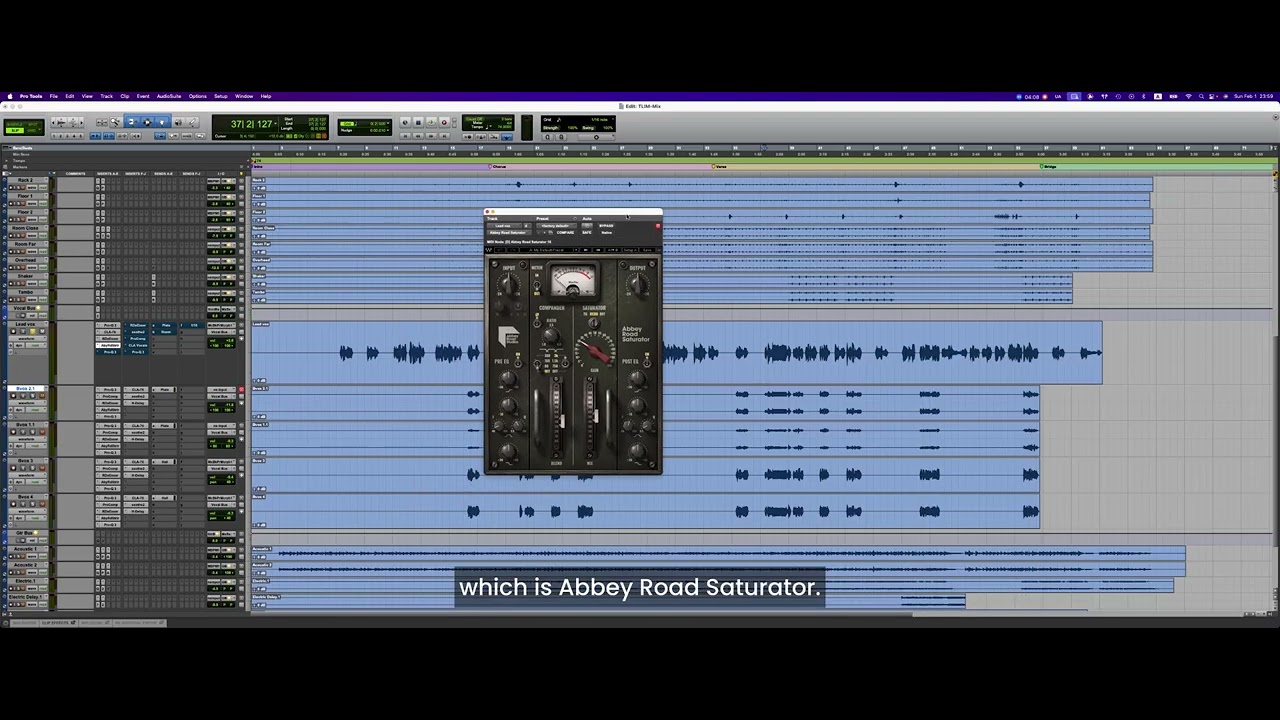Select the Scrubber tool in the toolbar
The width and height of the screenshot is (1280, 720).
pos(178,122)
